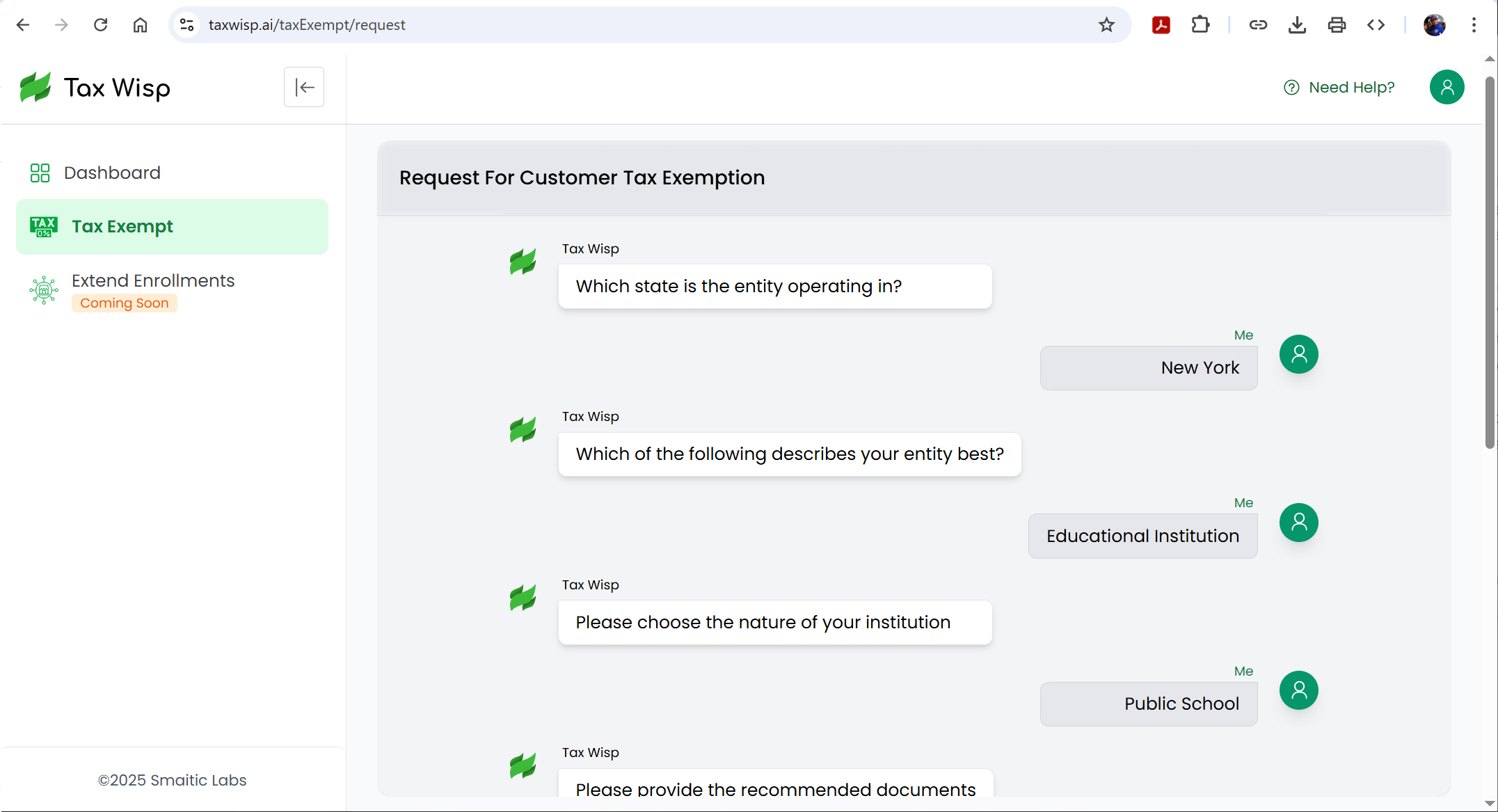Reload the page with the refresh button
Viewport: 1498px width, 812px height.
(101, 25)
